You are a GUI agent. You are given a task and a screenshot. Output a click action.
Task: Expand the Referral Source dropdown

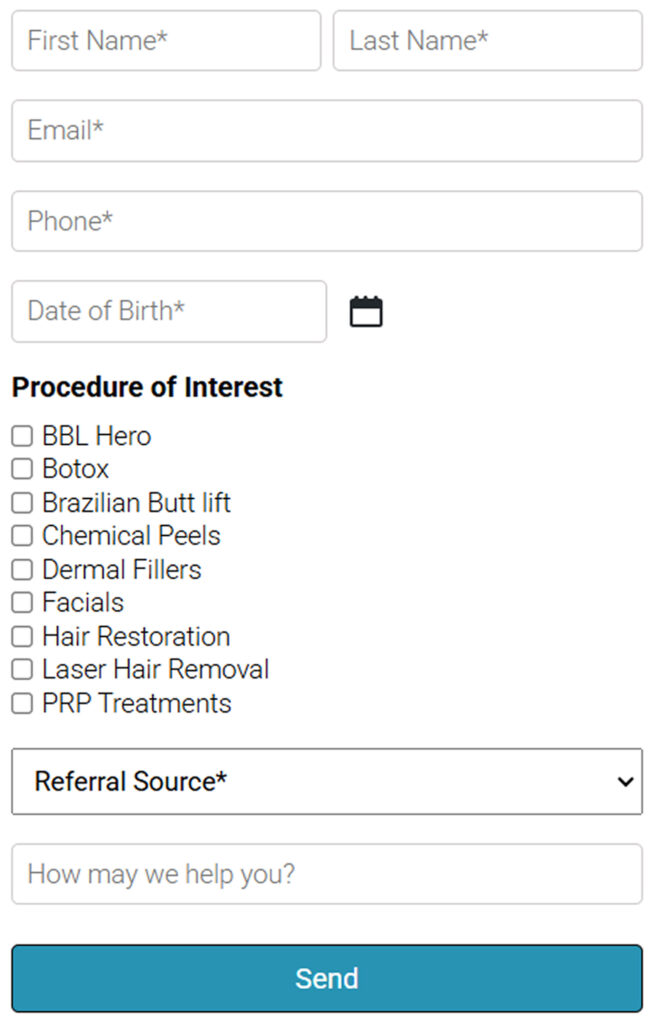pyautogui.click(x=326, y=781)
